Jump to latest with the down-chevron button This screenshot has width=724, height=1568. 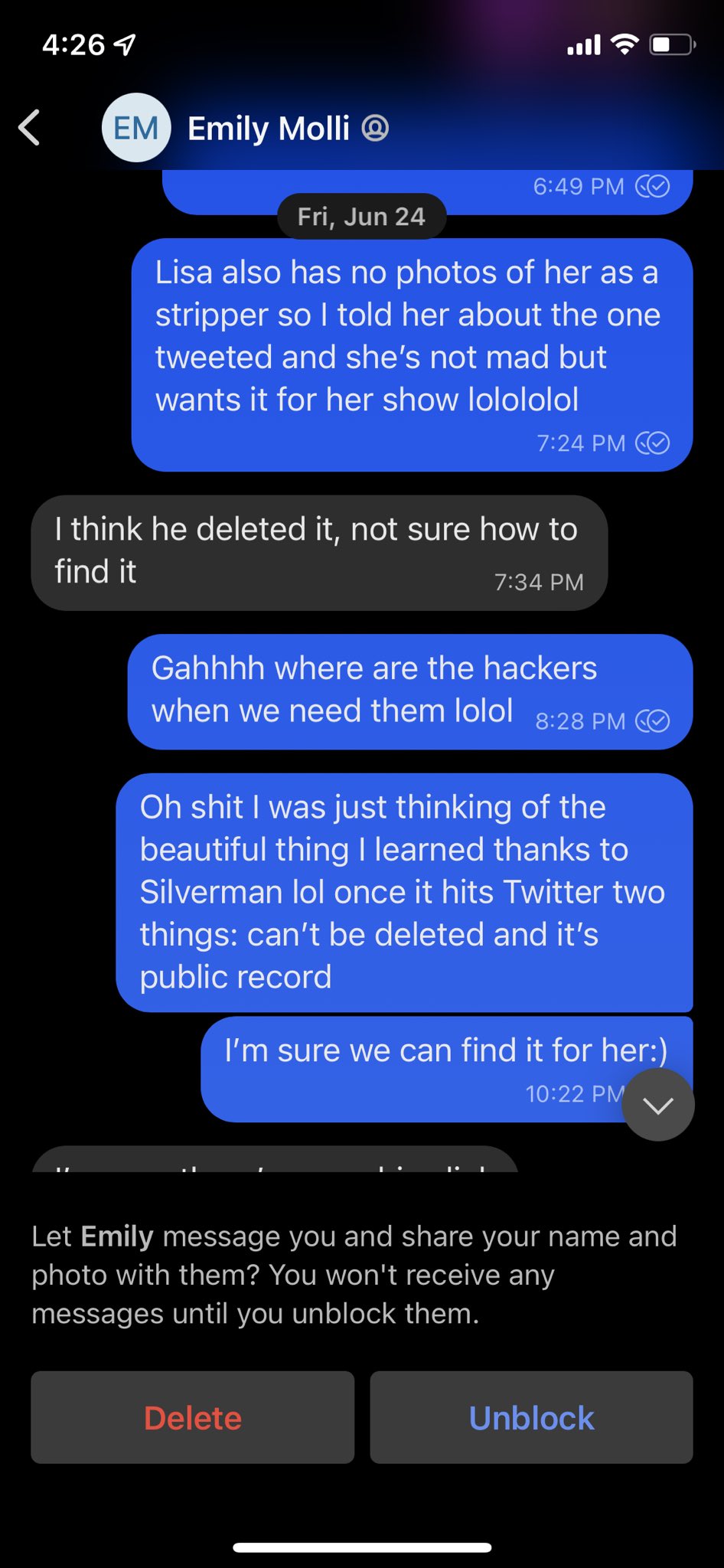click(x=658, y=1105)
